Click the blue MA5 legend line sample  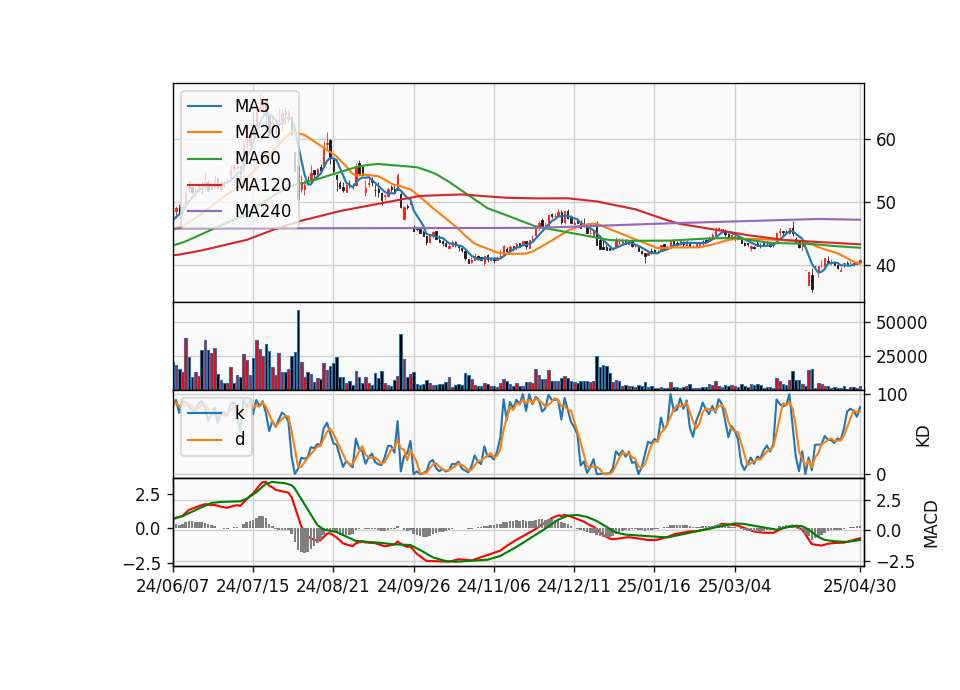tap(204, 106)
